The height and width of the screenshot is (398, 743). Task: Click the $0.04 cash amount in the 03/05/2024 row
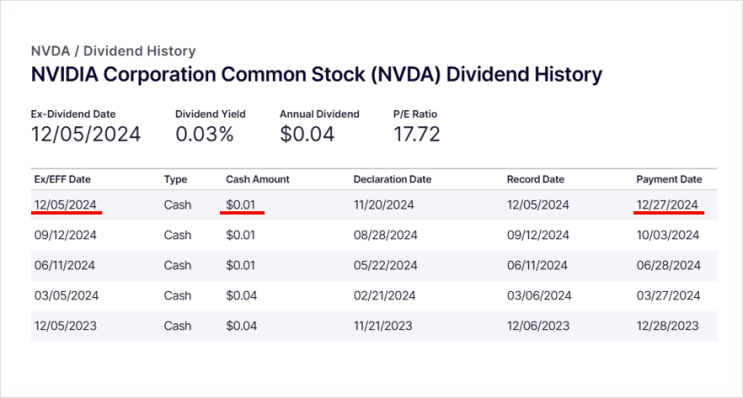(242, 296)
